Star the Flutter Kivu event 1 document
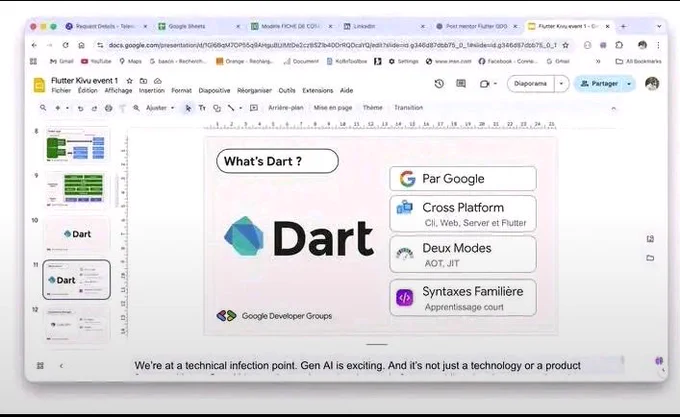The width and height of the screenshot is (680, 417). coord(129,81)
